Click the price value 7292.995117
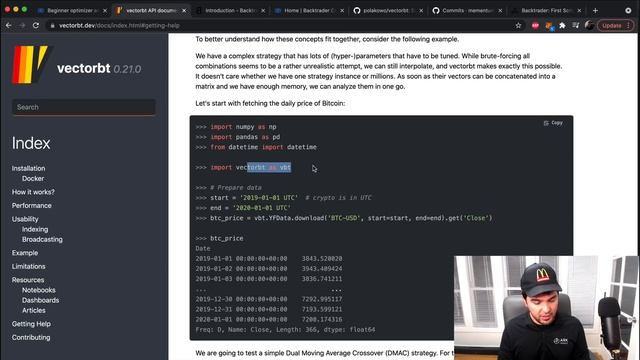The image size is (640, 360). 322,299
